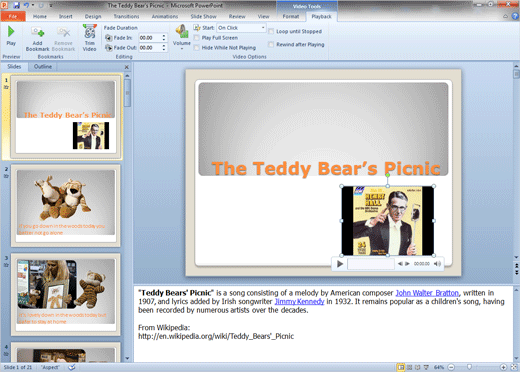Click the spell check status icon

72,367
